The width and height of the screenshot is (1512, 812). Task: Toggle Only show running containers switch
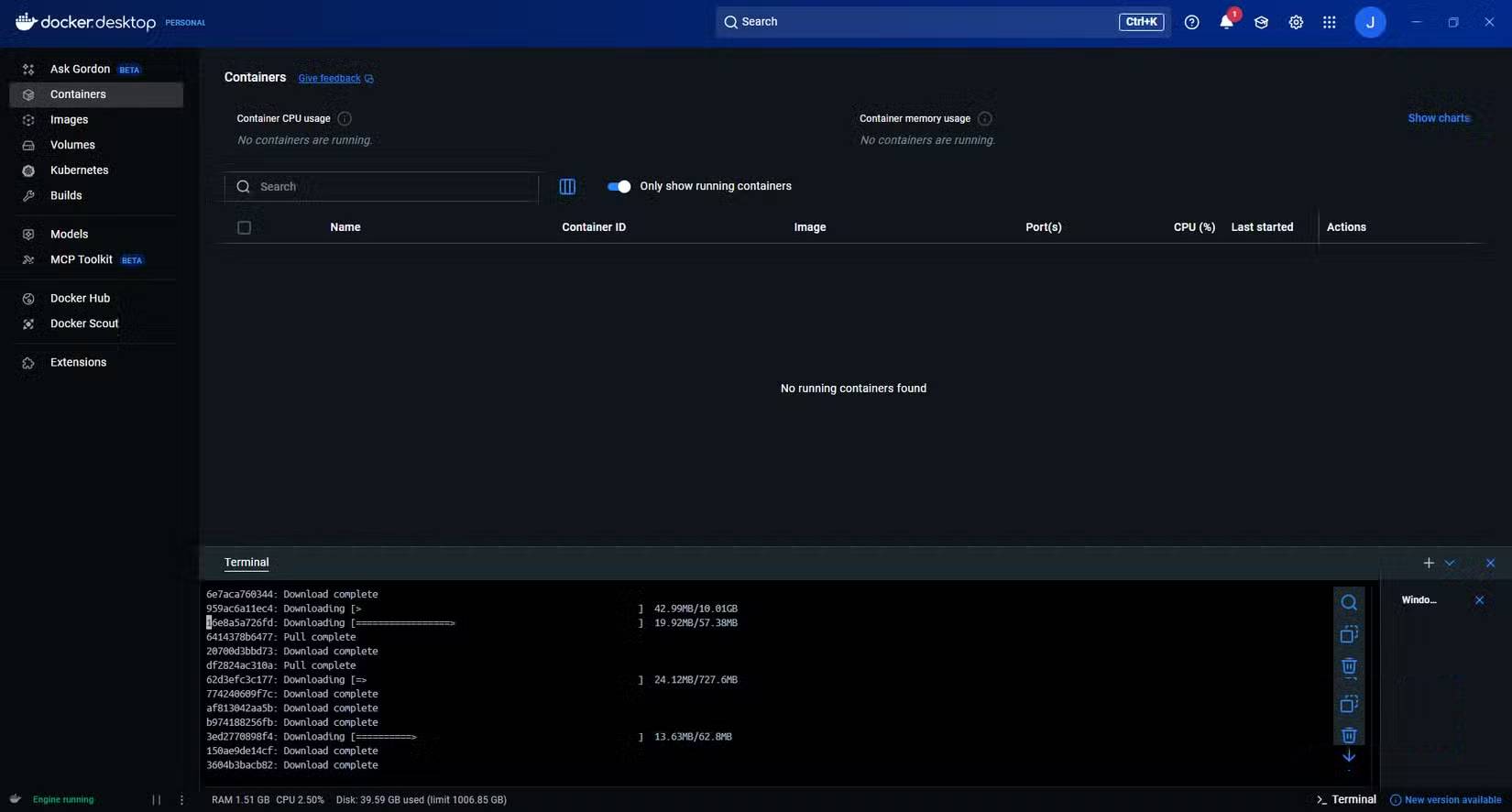tap(619, 186)
